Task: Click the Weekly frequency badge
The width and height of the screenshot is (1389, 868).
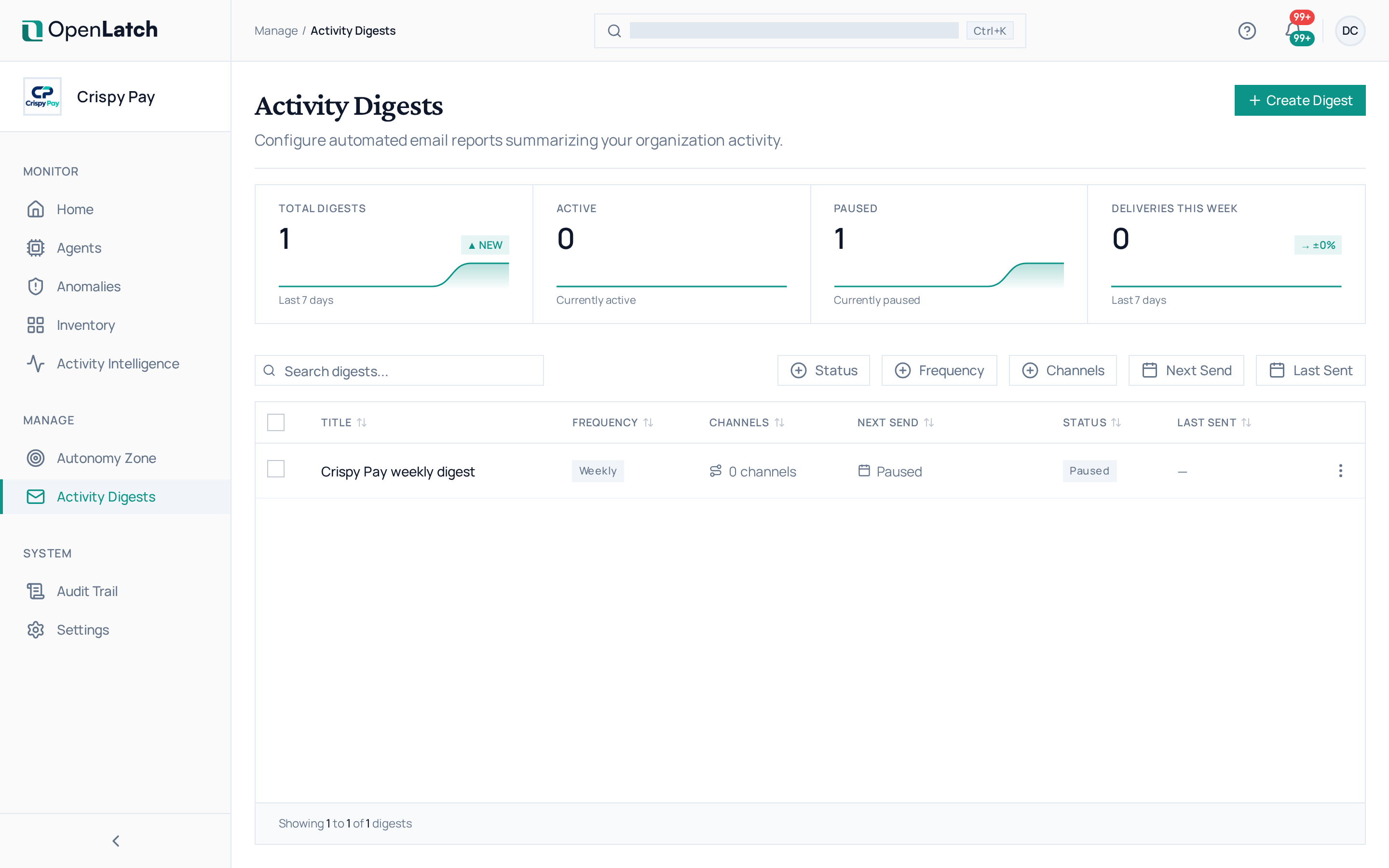Action: (x=598, y=471)
